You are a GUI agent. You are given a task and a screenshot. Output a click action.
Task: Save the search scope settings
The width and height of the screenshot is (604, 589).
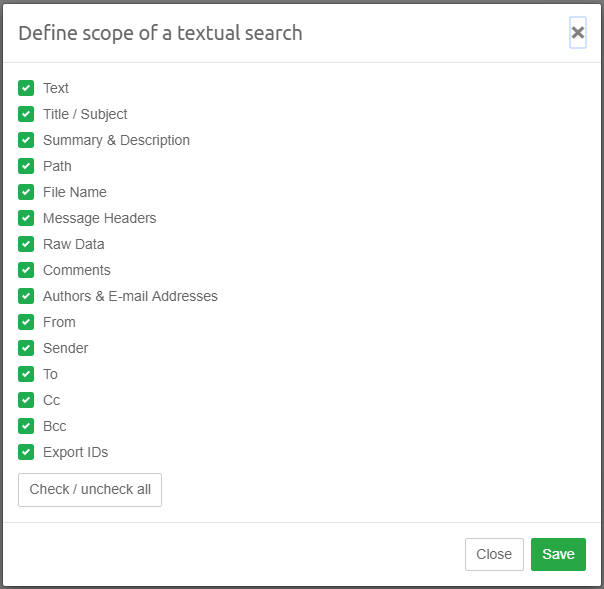[558, 555]
